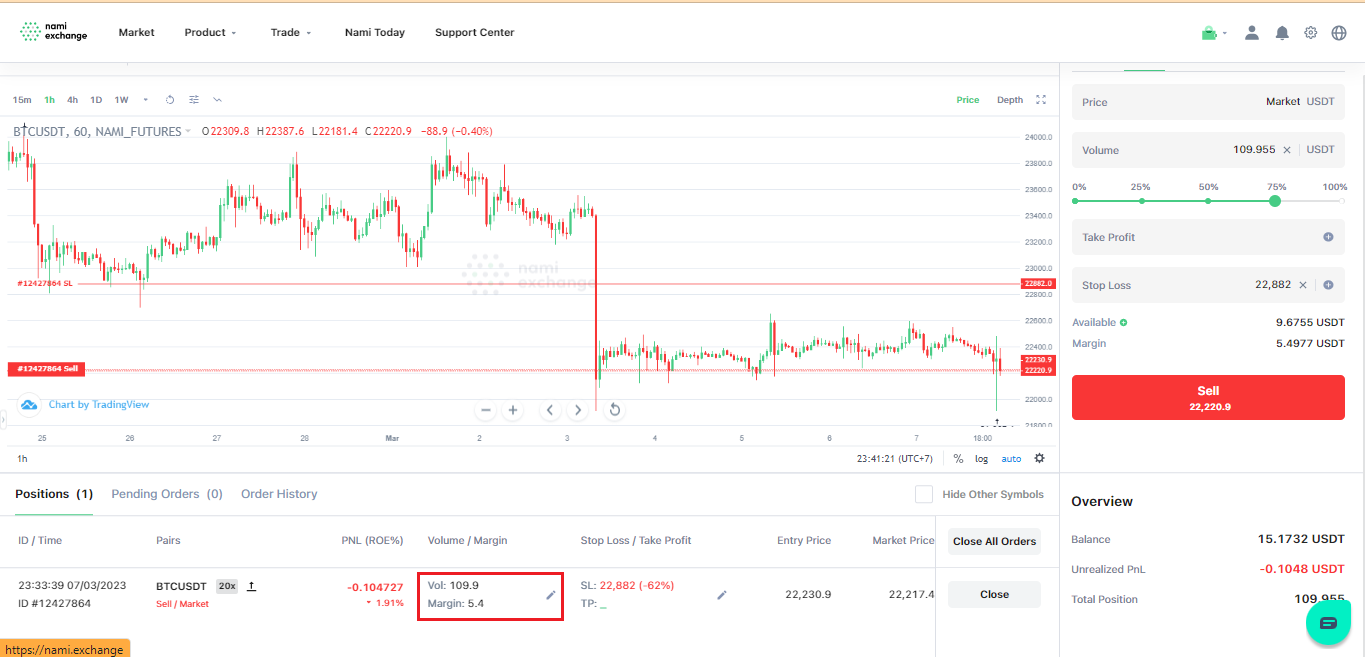
Task: Set volume slider to 50%
Action: pyautogui.click(x=1208, y=201)
